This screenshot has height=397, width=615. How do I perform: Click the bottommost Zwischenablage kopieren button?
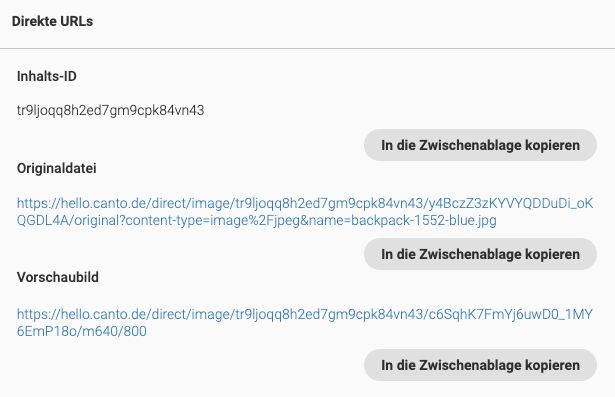480,365
